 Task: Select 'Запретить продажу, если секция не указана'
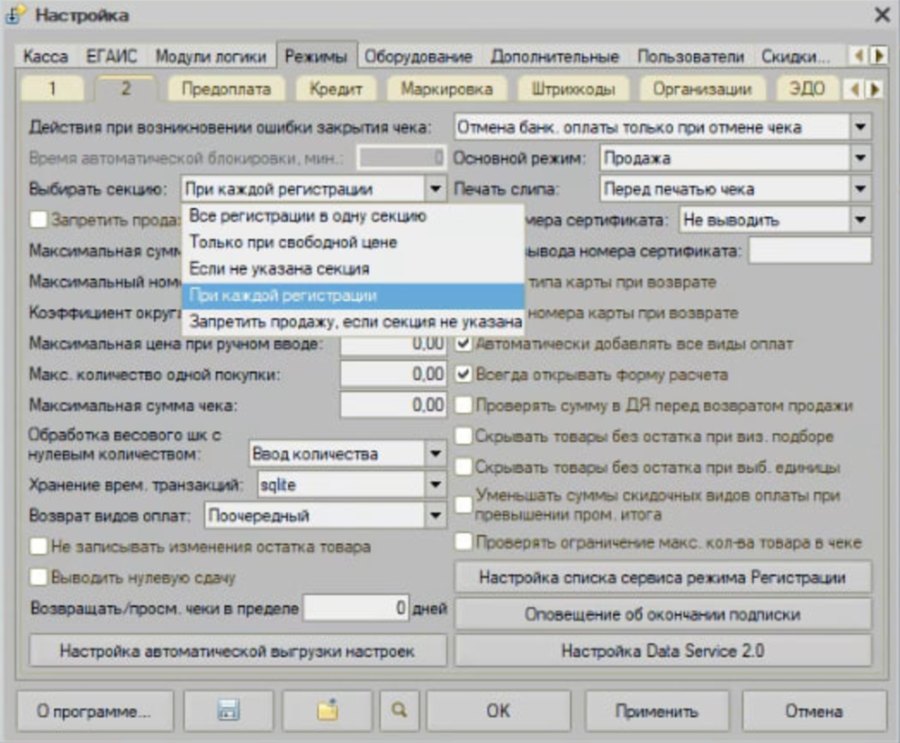(353, 322)
